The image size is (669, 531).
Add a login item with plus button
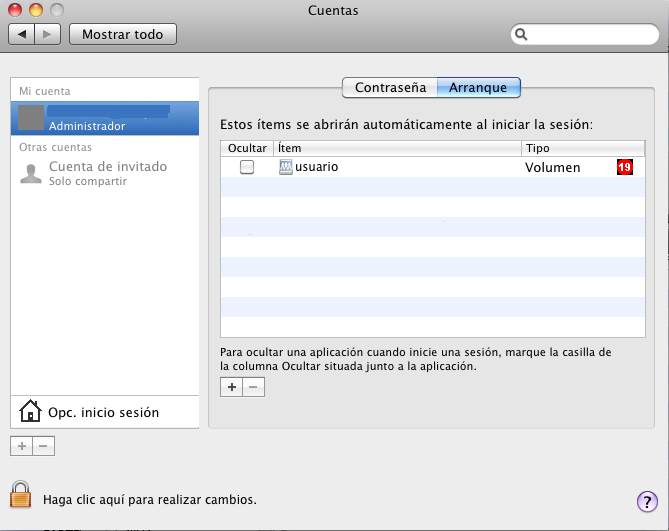[x=232, y=387]
